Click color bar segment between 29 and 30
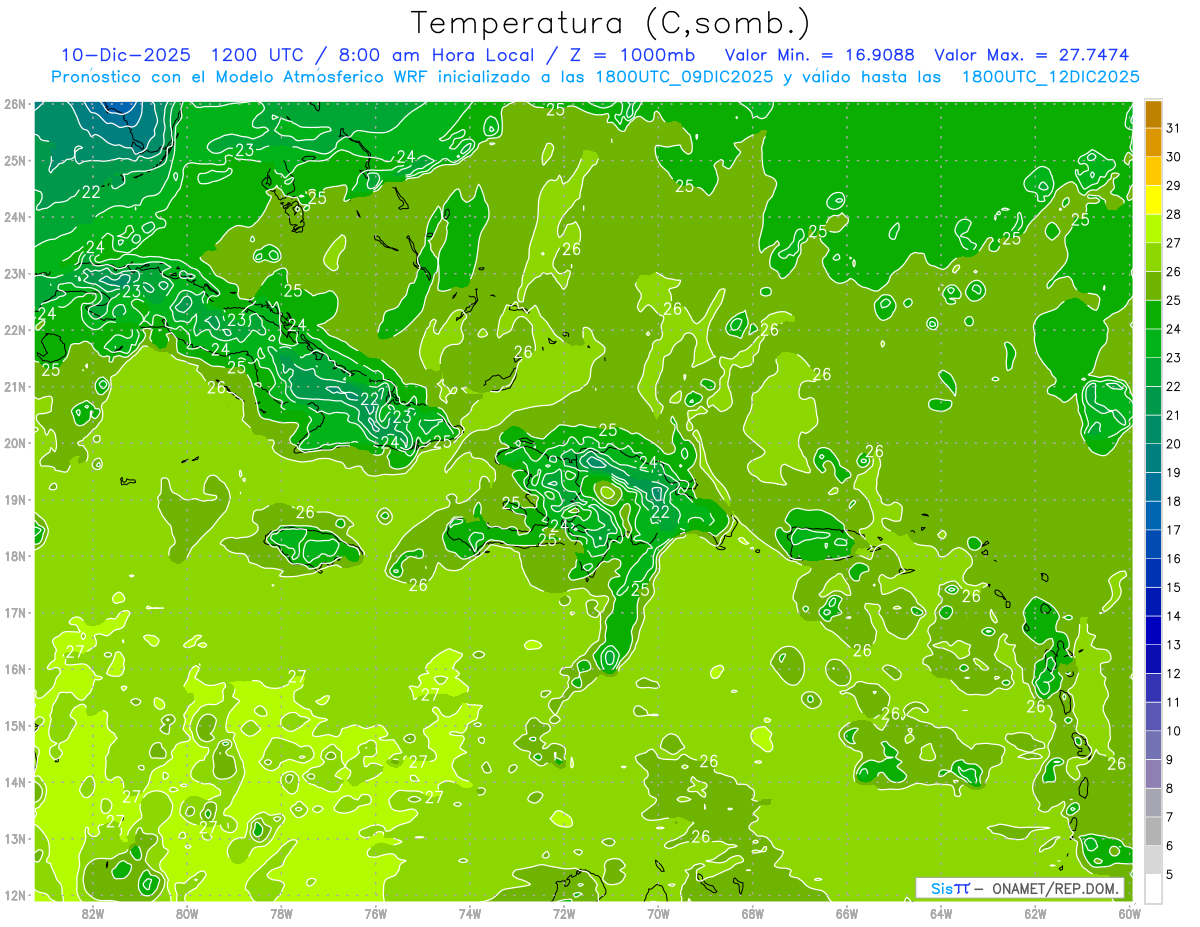Image resolution: width=1200 pixels, height=927 pixels. coord(1153,172)
